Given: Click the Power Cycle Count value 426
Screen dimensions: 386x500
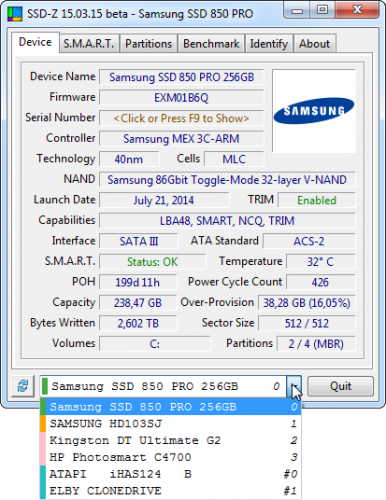Looking at the screenshot, I should click(x=321, y=282).
